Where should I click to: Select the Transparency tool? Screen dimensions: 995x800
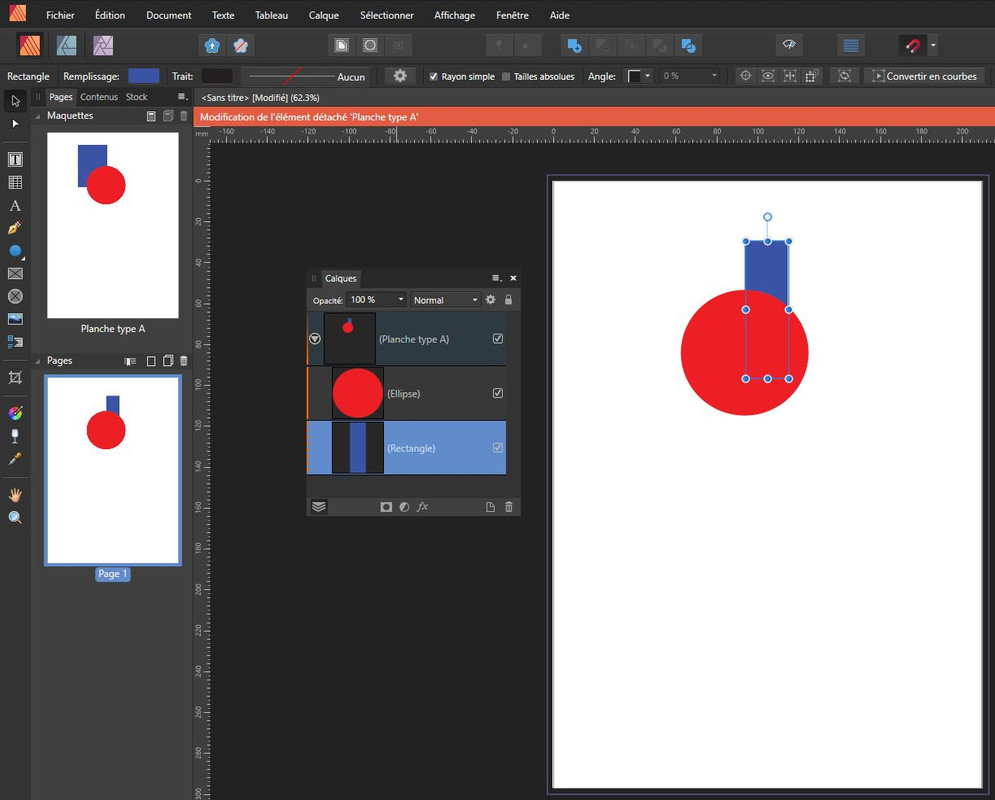point(15,436)
